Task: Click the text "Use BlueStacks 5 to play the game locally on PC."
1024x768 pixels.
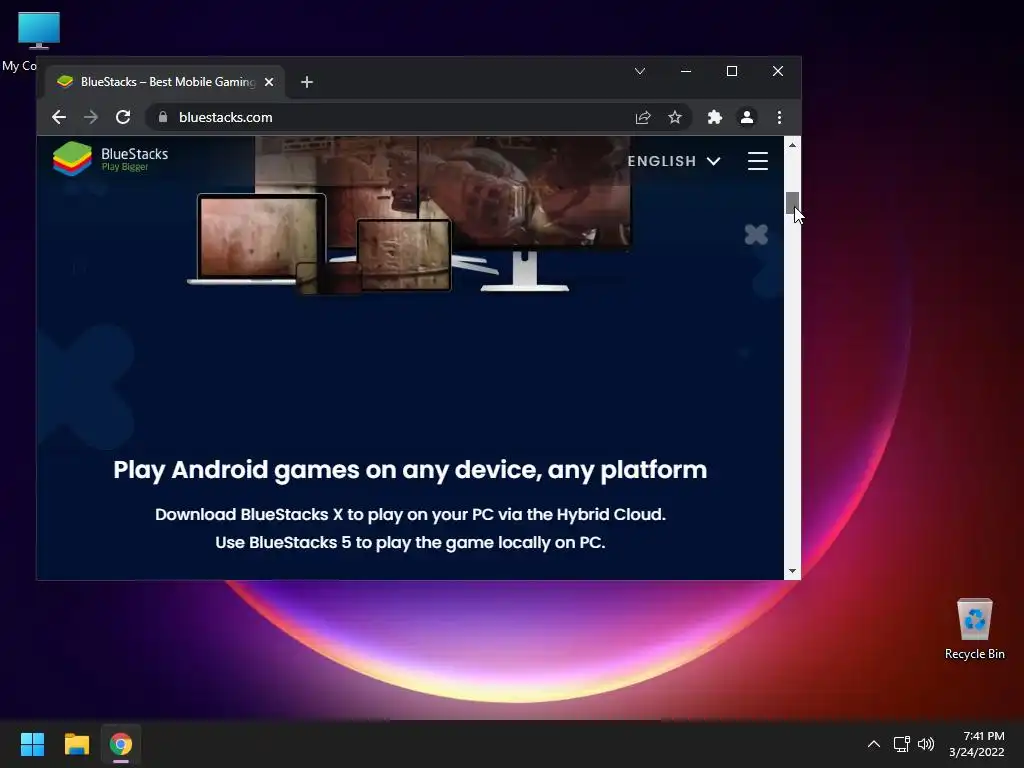Action: pos(410,543)
